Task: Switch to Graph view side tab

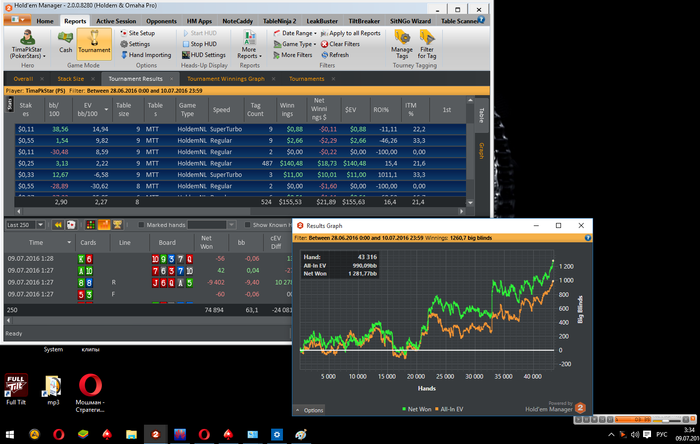Action: point(482,151)
